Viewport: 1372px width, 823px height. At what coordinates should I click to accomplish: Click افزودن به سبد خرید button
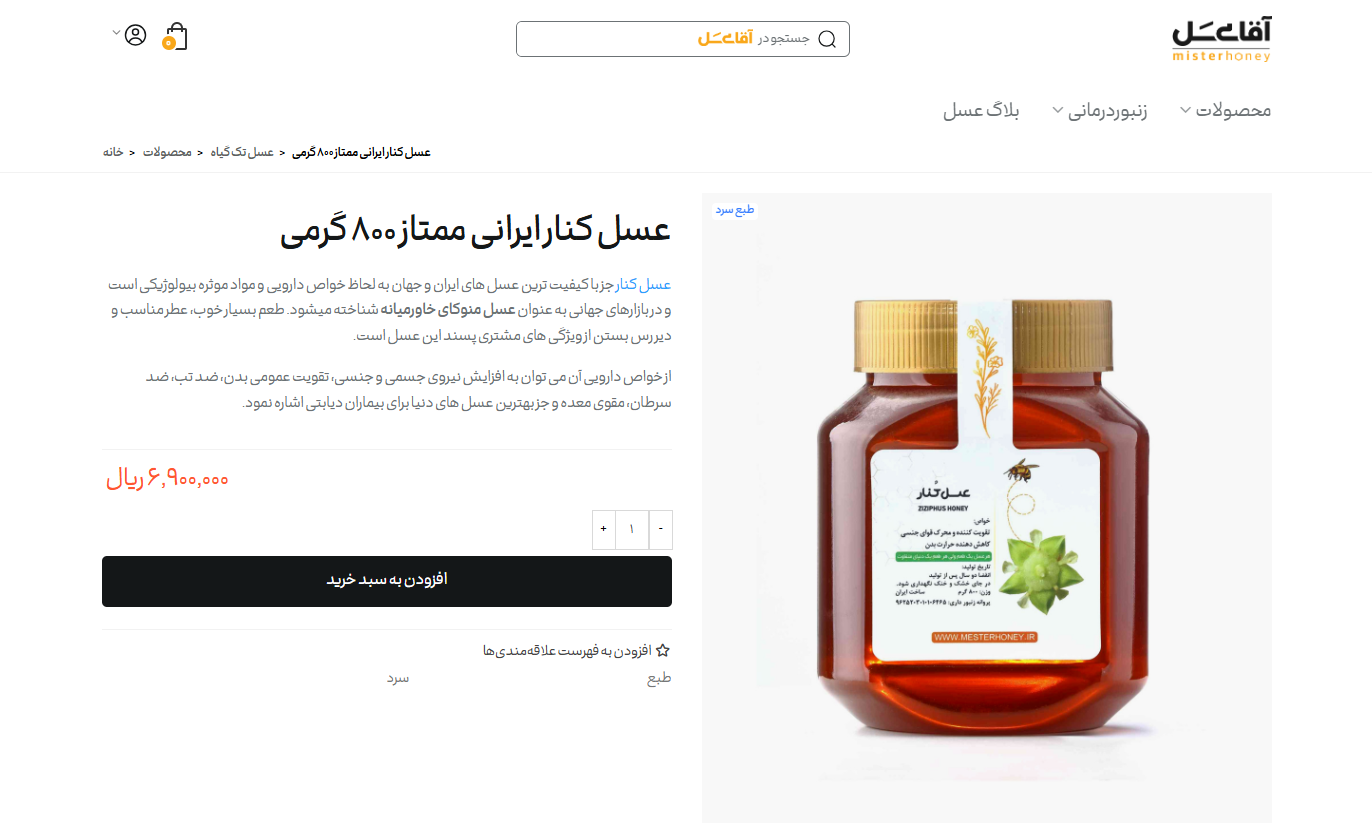[387, 581]
